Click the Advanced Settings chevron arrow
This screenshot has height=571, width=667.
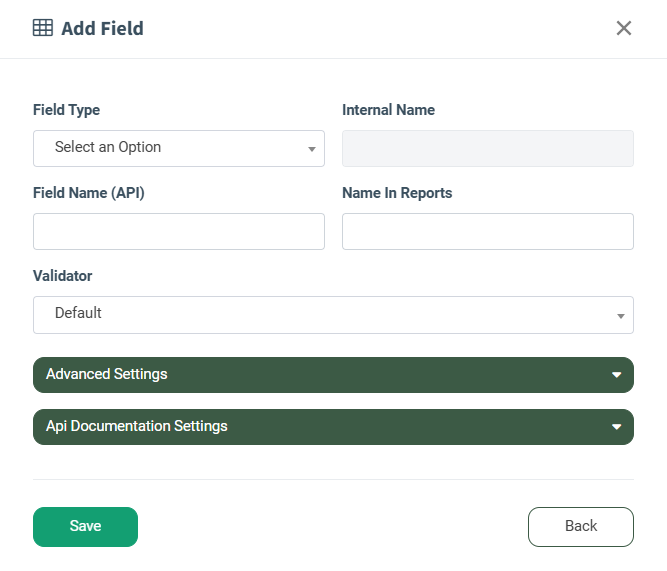(617, 375)
